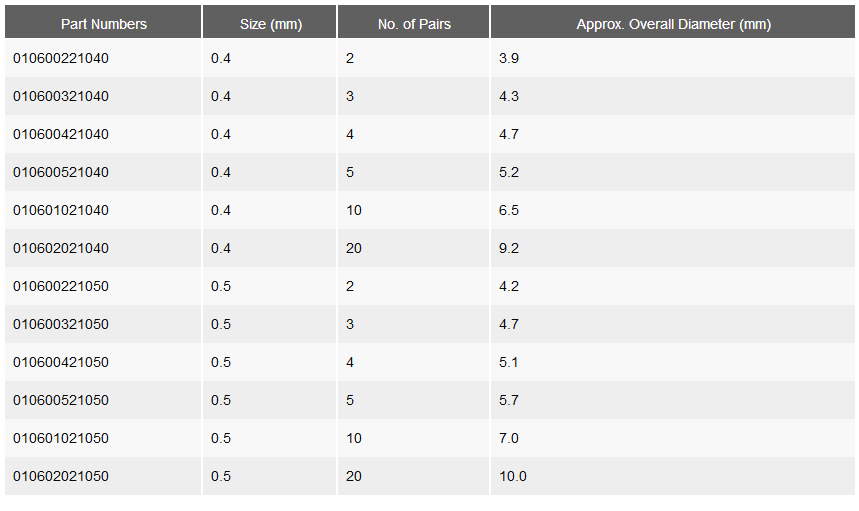This screenshot has height=511, width=859.
Task: Click the 9.2 overall diameter value
Action: tap(508, 248)
